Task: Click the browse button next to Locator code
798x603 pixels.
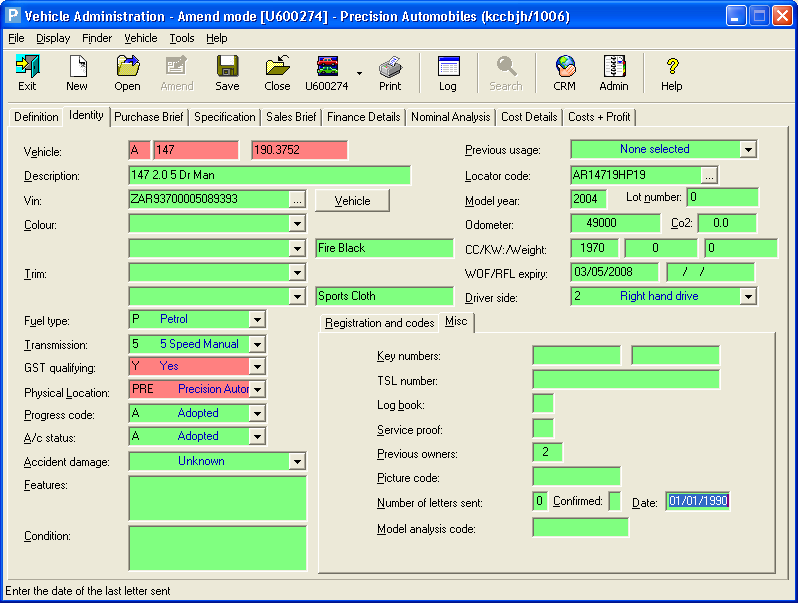Action: pyautogui.click(x=709, y=175)
